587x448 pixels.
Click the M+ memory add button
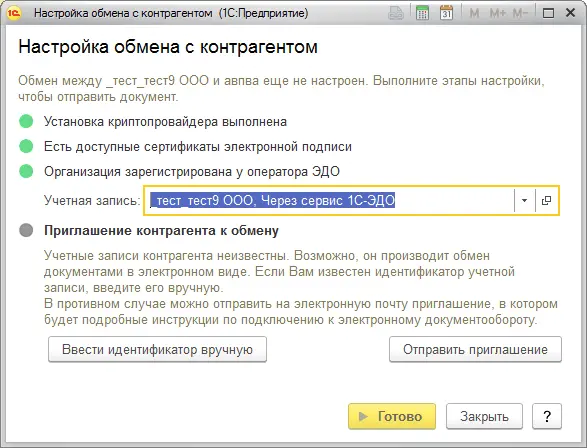click(x=498, y=13)
